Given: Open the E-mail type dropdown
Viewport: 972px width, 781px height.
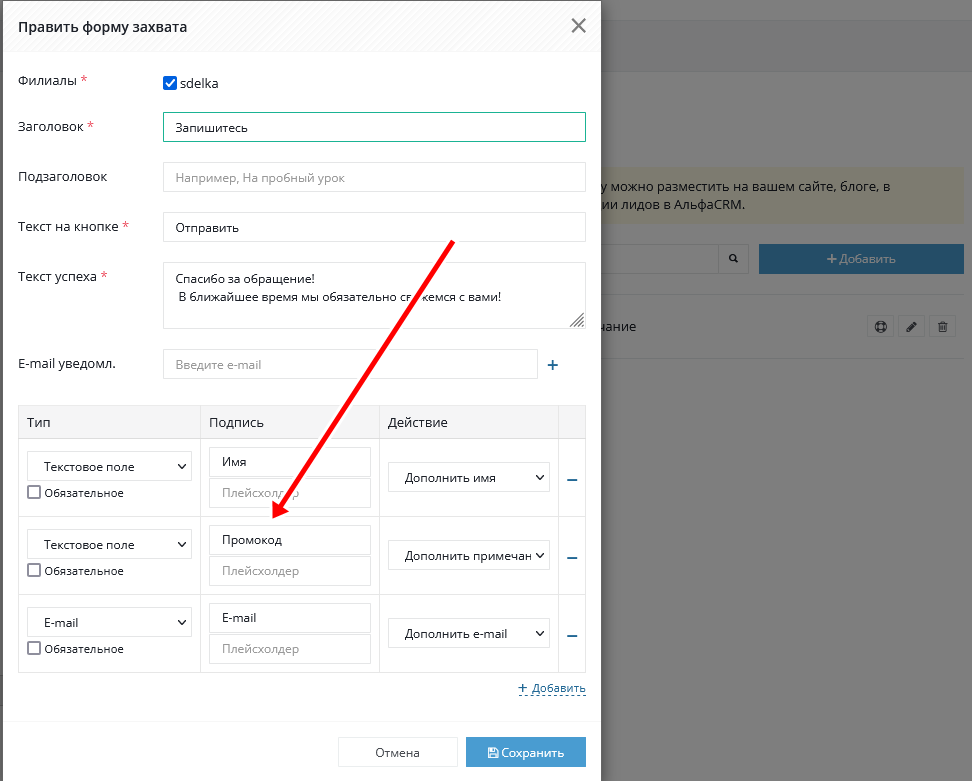Looking at the screenshot, I should tap(109, 622).
